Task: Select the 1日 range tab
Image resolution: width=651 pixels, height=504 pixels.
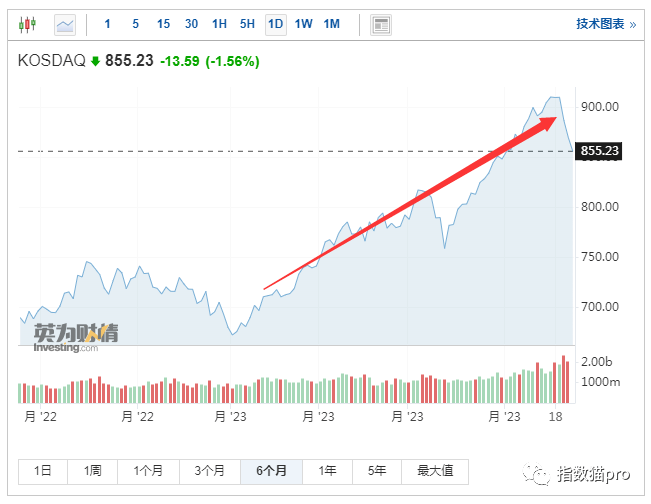Action: [43, 470]
